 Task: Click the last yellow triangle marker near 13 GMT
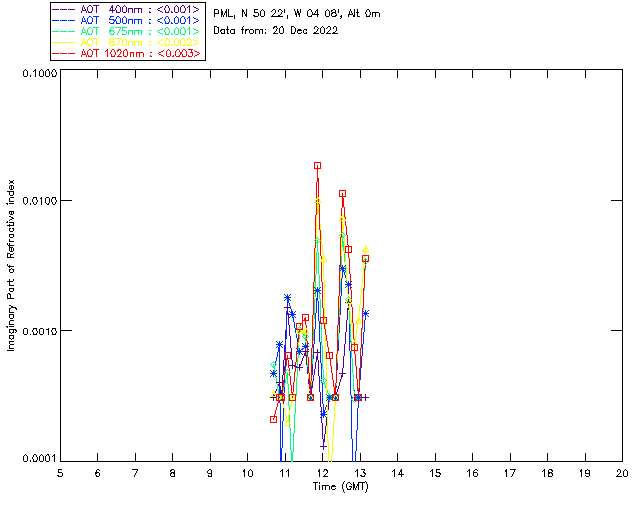coord(366,249)
